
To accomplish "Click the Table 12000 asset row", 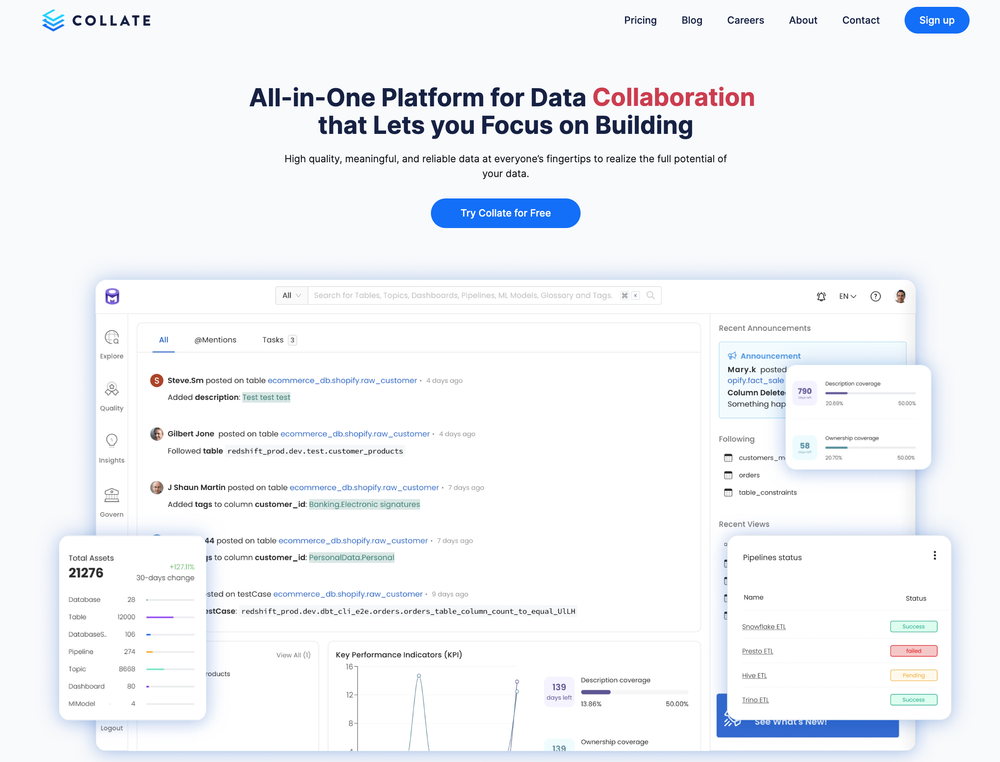I will (131, 617).
